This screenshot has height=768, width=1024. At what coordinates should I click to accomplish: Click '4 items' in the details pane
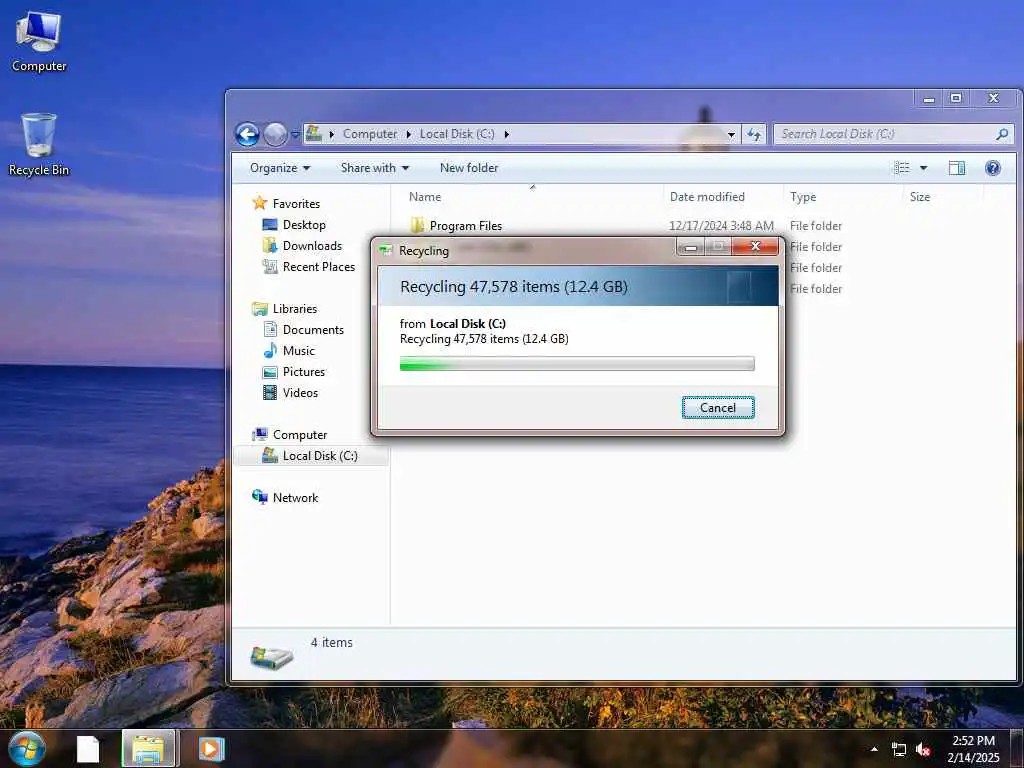[331, 643]
